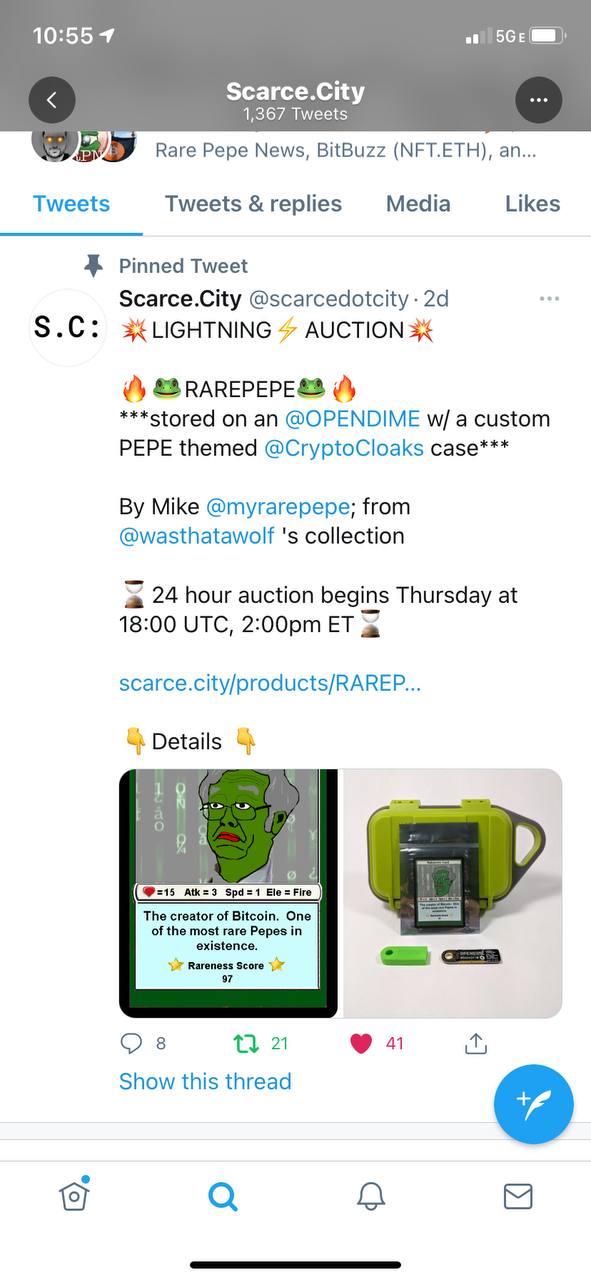591x1280 pixels.
Task: Tap the back arrow button
Action: pyautogui.click(x=52, y=100)
